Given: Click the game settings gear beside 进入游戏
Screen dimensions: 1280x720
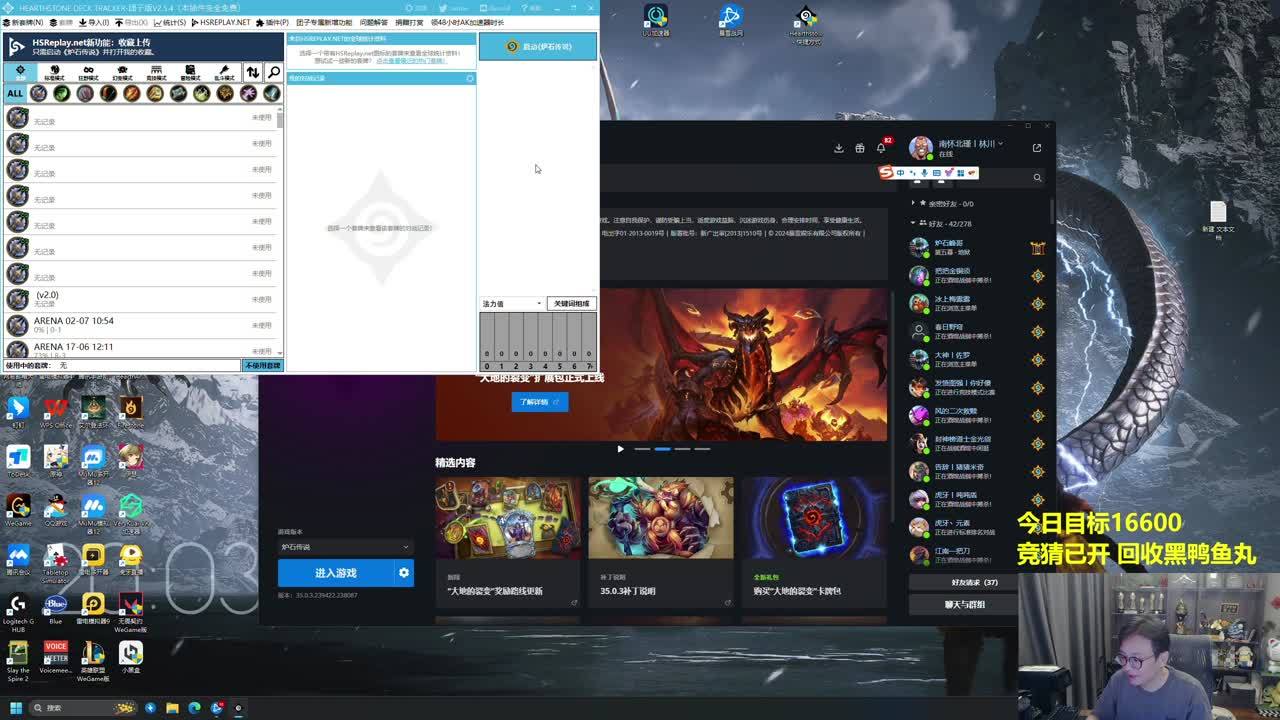Looking at the screenshot, I should coord(404,573).
